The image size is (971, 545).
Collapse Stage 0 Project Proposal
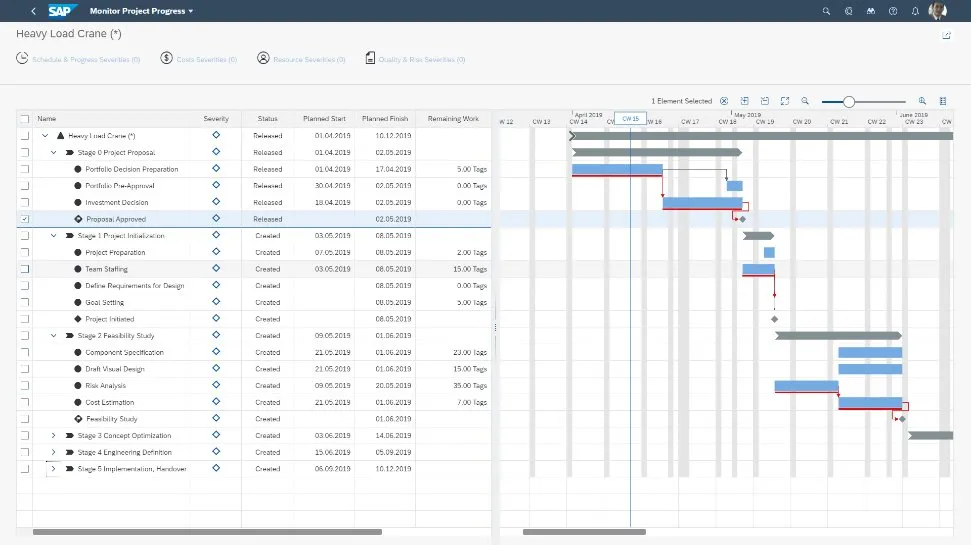[53, 152]
